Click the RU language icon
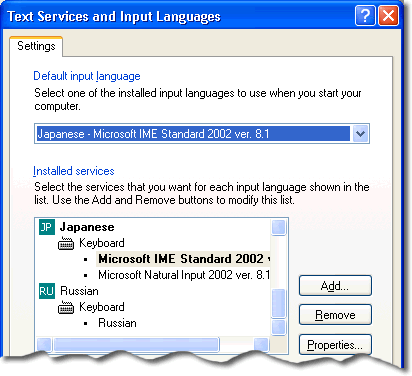412x376 pixels. pyautogui.click(x=47, y=291)
